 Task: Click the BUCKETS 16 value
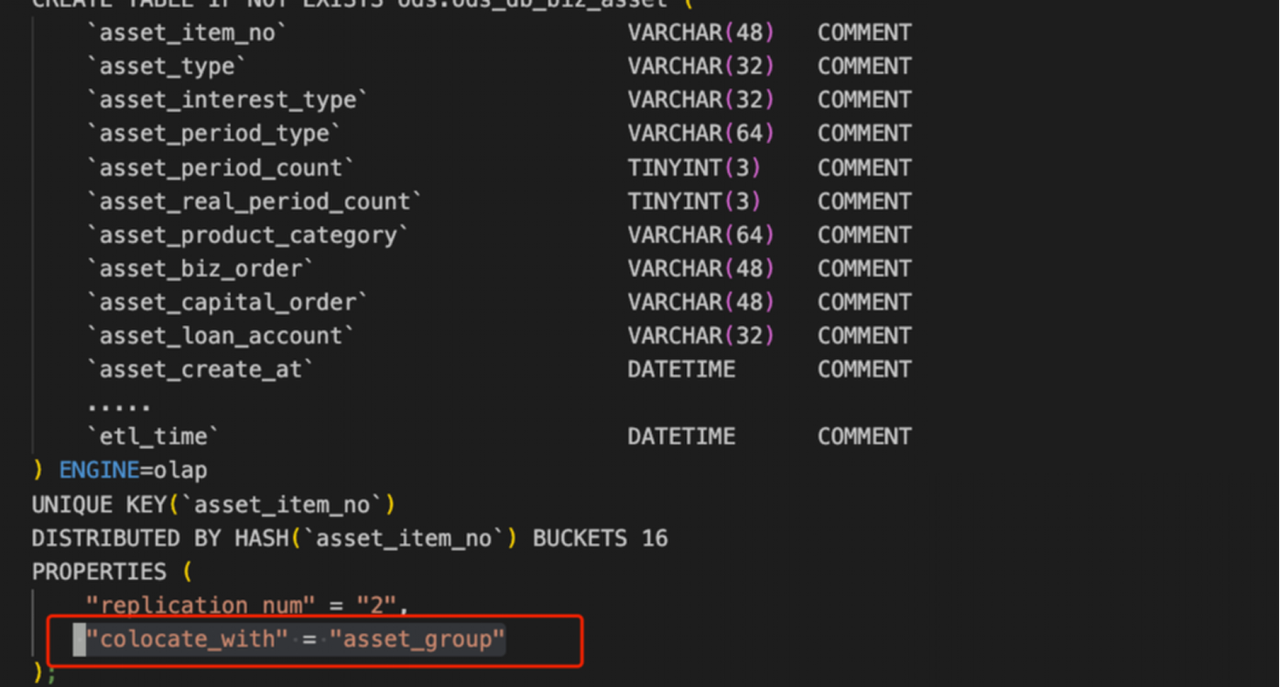coord(600,538)
